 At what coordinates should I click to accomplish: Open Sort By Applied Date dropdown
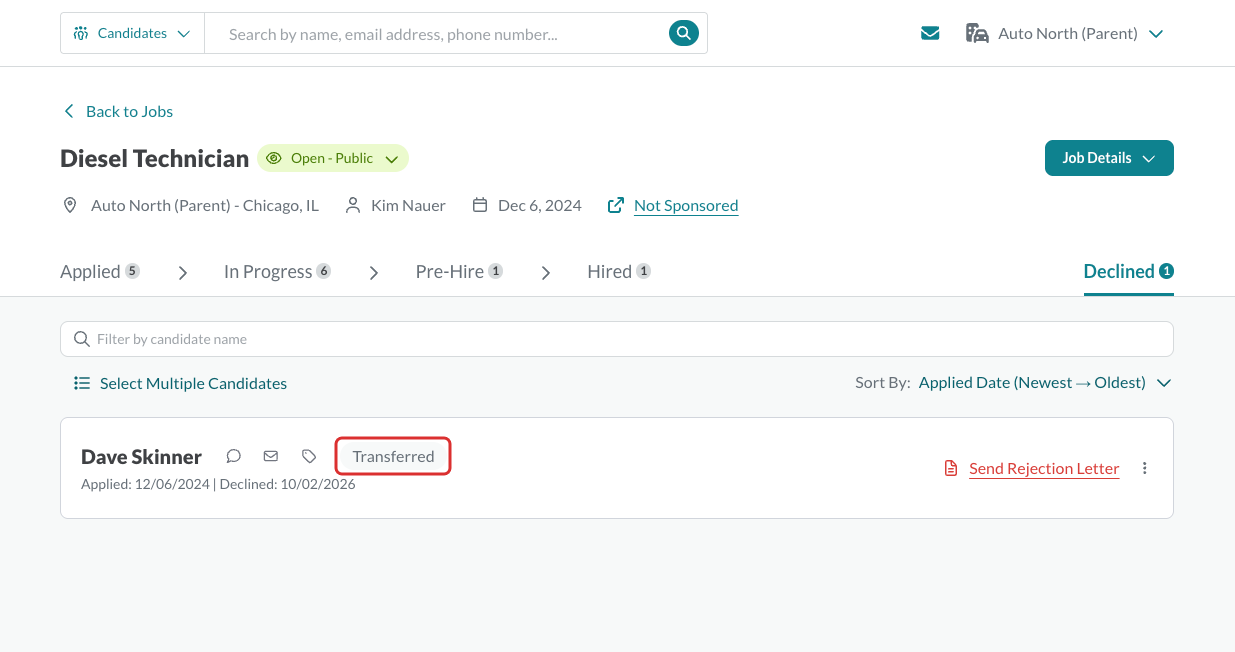tap(1044, 383)
